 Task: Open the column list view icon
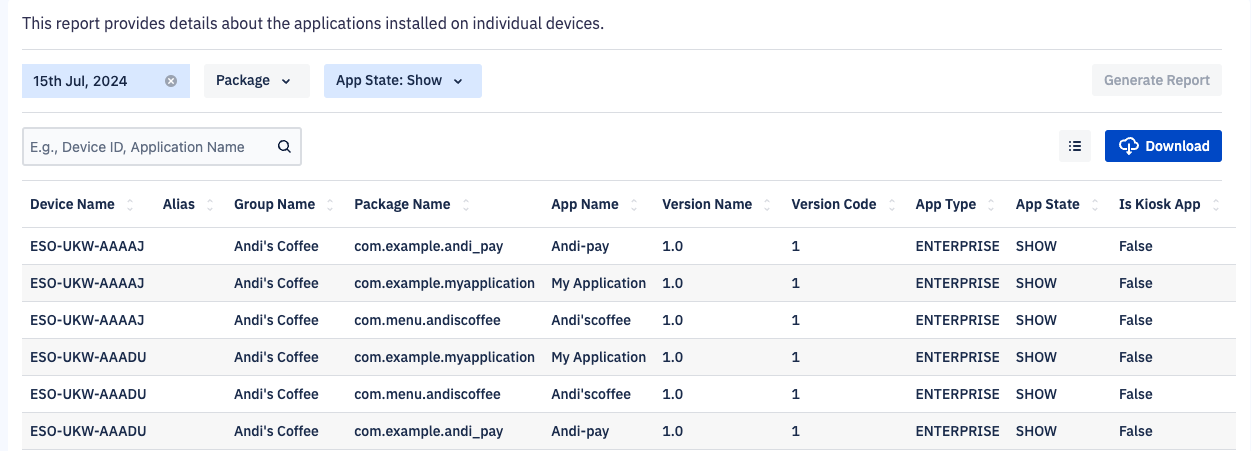tap(1075, 146)
